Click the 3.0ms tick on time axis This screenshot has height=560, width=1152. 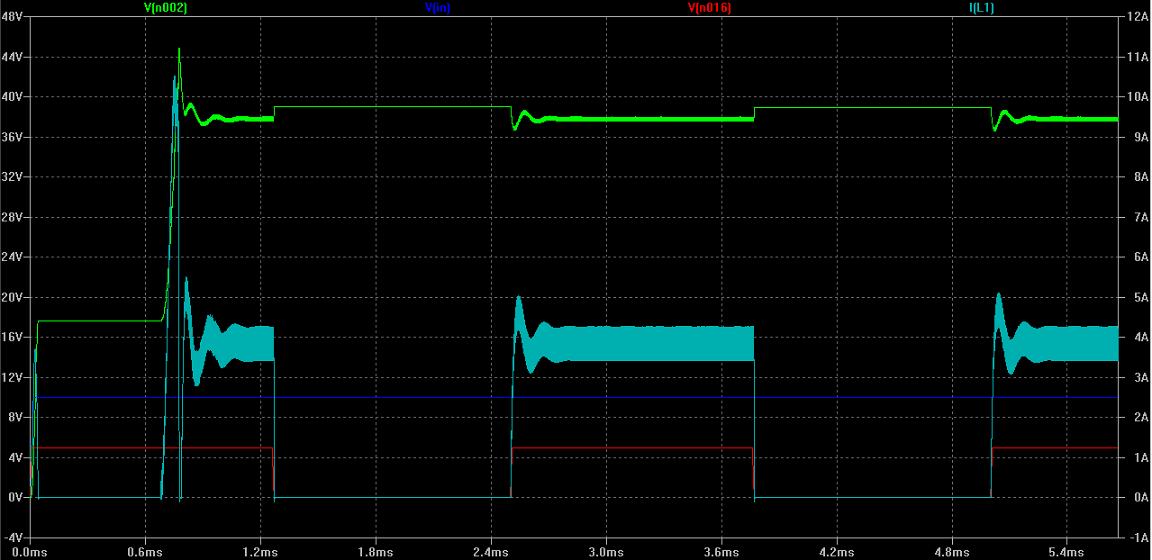pyautogui.click(x=605, y=551)
